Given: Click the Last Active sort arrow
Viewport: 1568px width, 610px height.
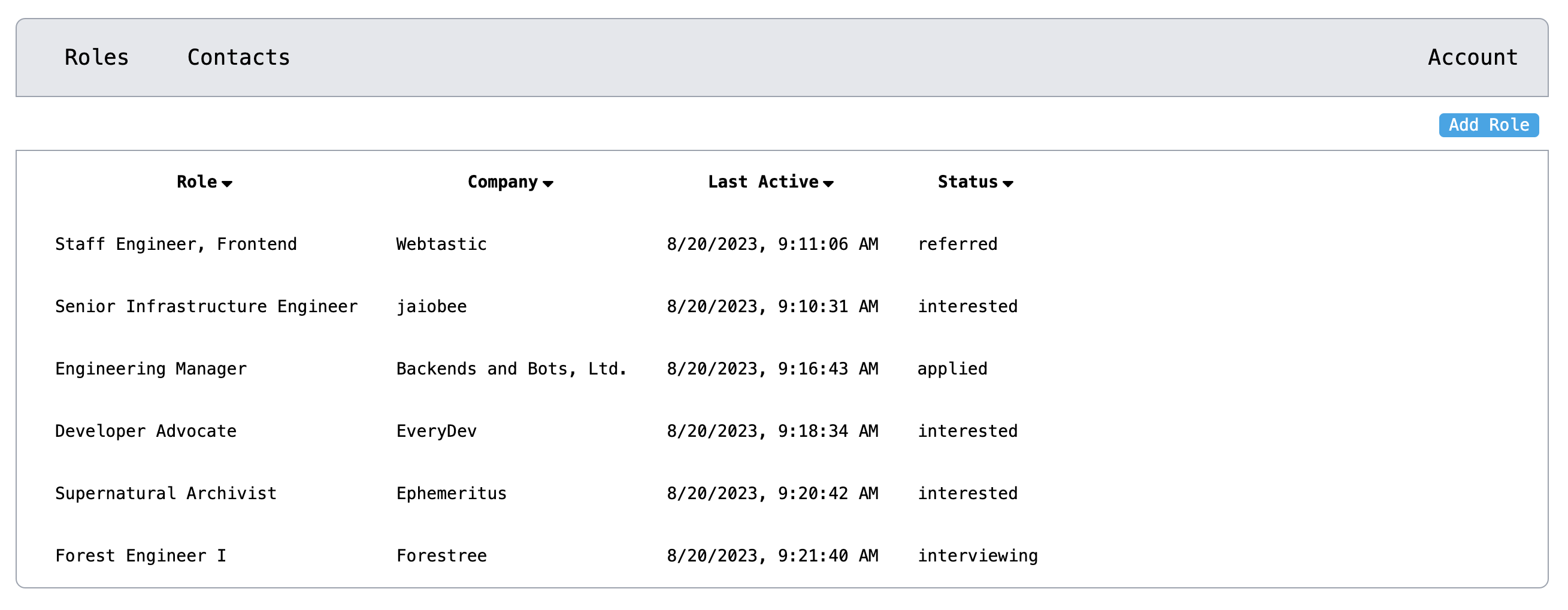Looking at the screenshot, I should point(828,184).
